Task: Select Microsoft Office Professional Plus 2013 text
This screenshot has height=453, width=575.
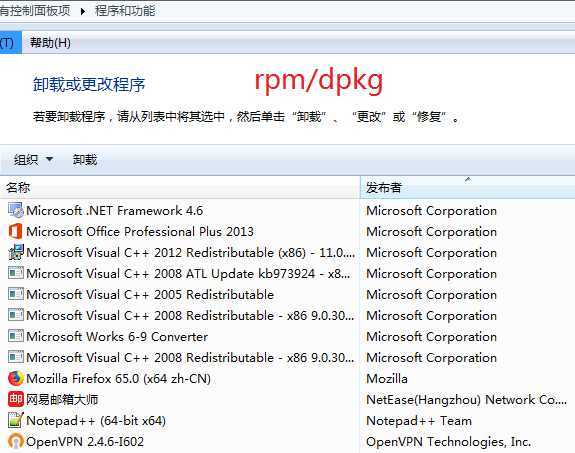Action: (x=140, y=231)
